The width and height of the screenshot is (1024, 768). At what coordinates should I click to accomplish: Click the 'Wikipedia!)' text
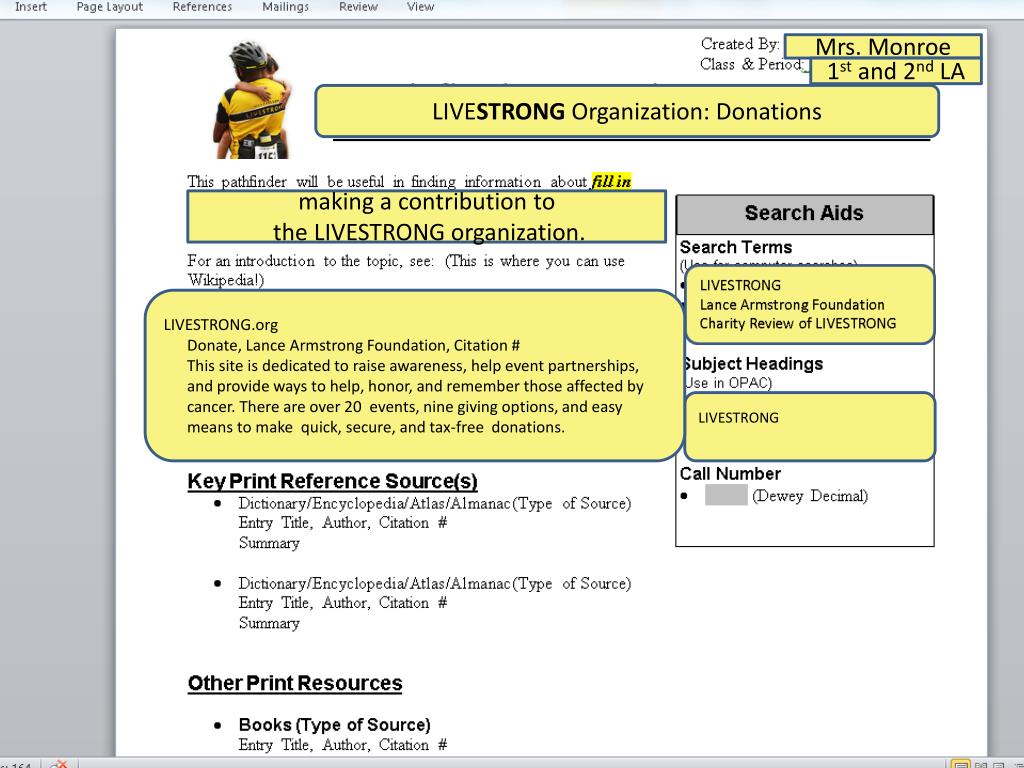[226, 280]
